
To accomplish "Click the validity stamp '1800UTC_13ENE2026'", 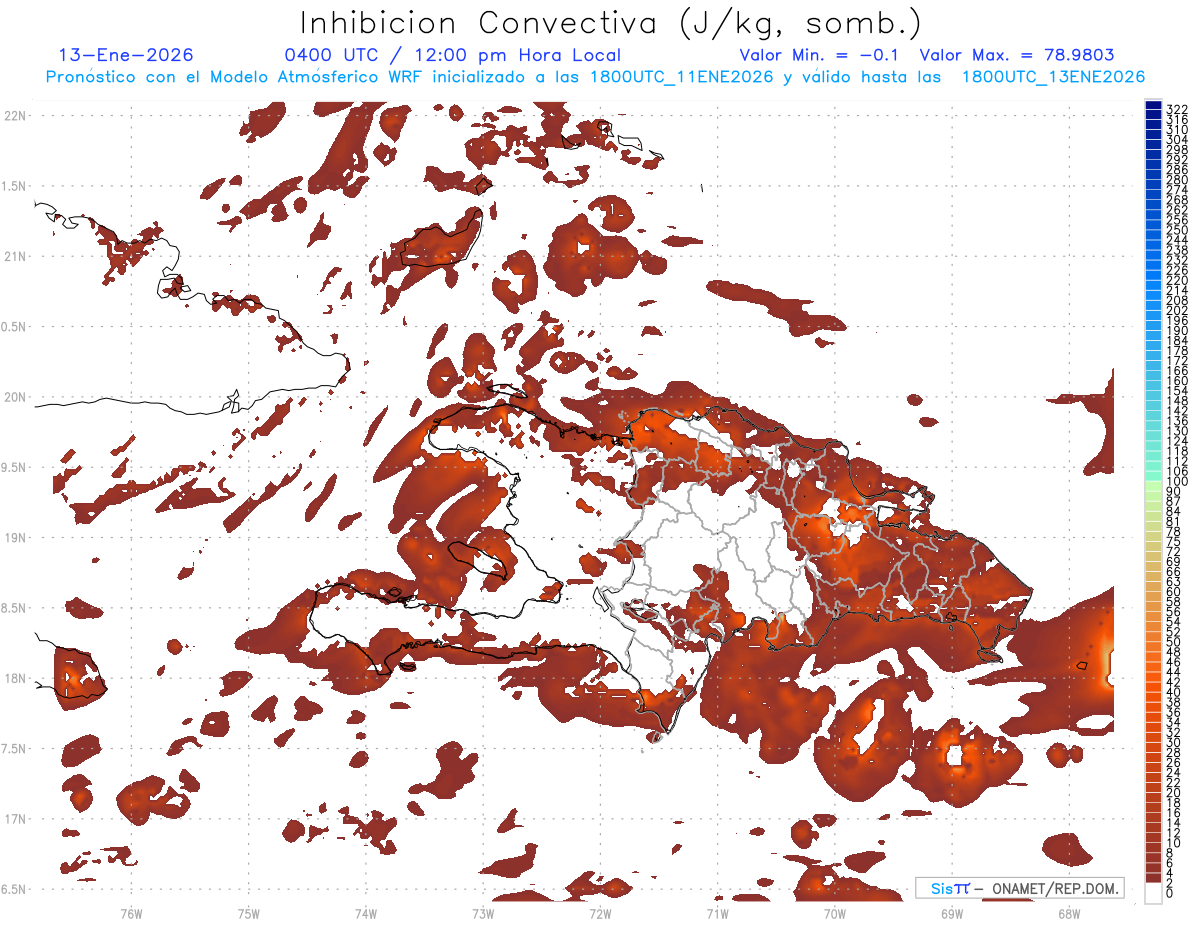I will click(1053, 77).
